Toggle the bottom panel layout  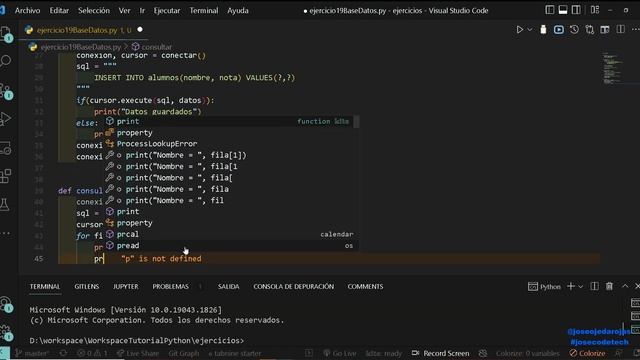[x=563, y=10]
